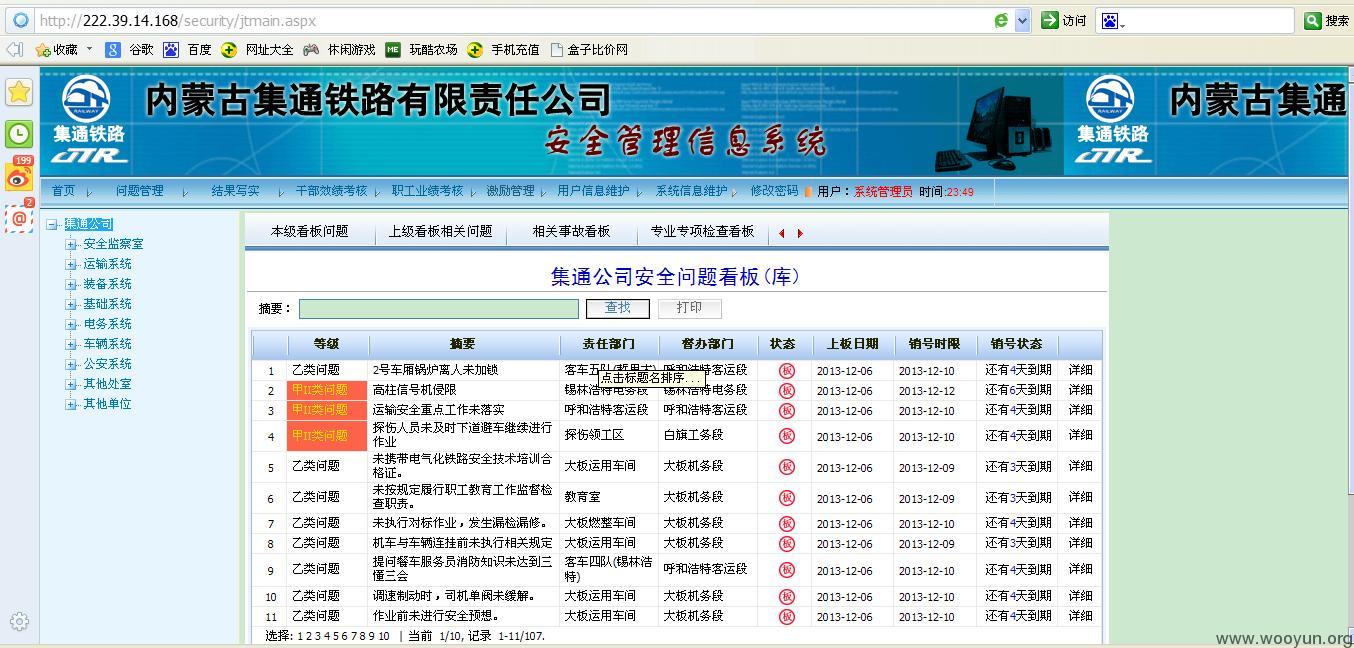The image size is (1354, 648).
Task: Open the 百度 paw bookmark
Action: pos(188,49)
